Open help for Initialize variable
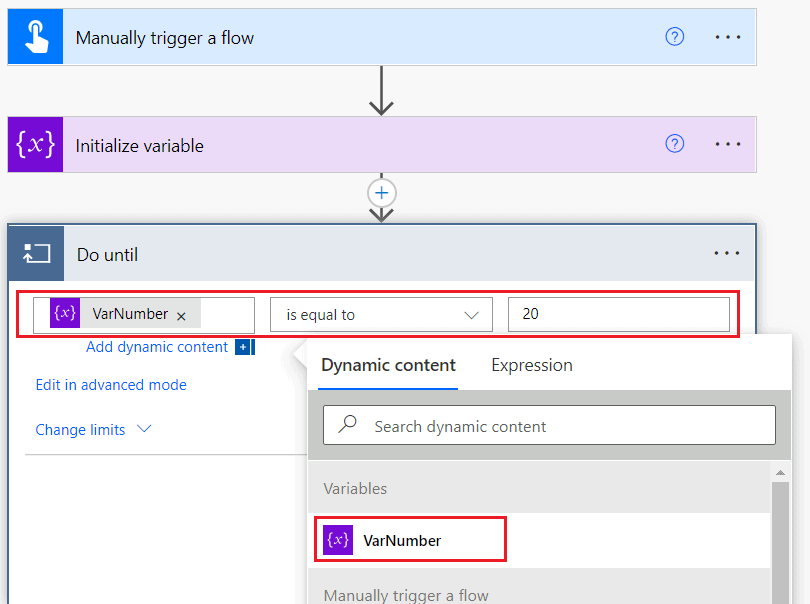 coord(675,144)
